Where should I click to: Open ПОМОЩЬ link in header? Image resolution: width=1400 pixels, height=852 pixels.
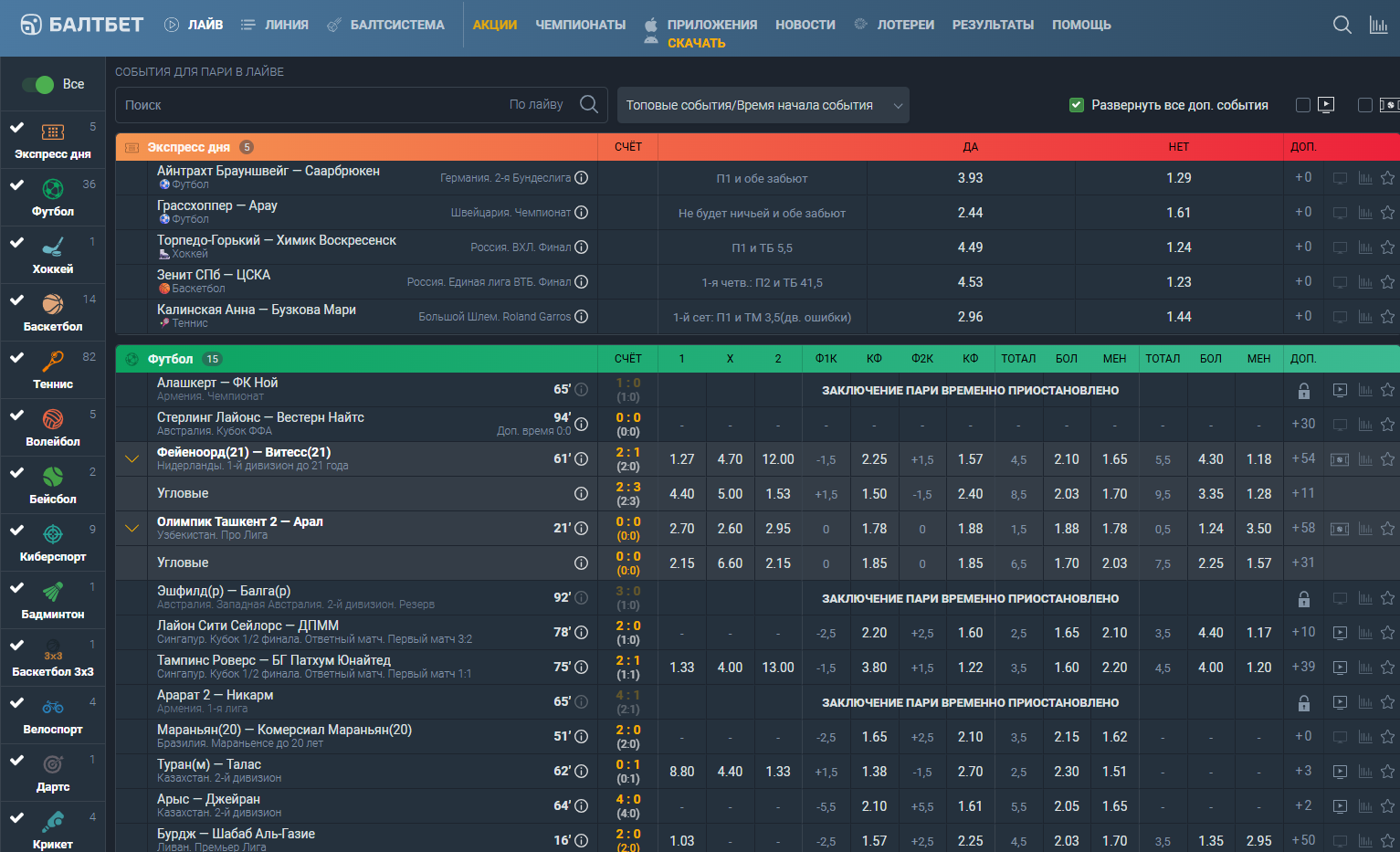tap(1081, 25)
